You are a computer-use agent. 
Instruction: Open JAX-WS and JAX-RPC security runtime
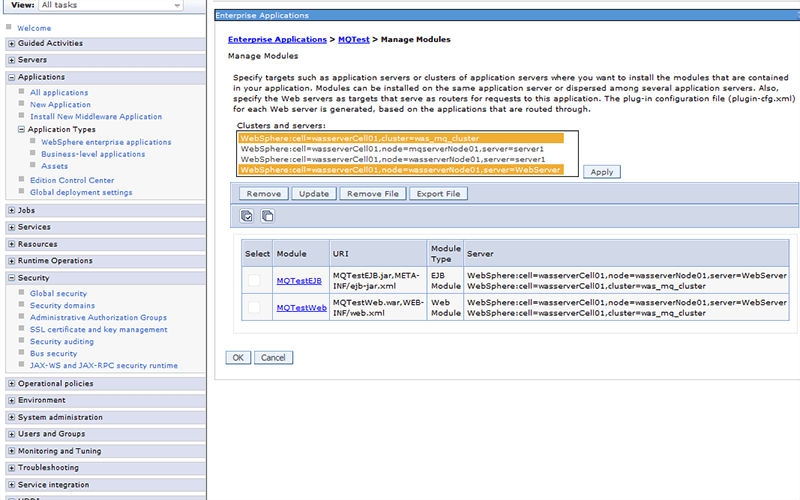[x=104, y=365]
